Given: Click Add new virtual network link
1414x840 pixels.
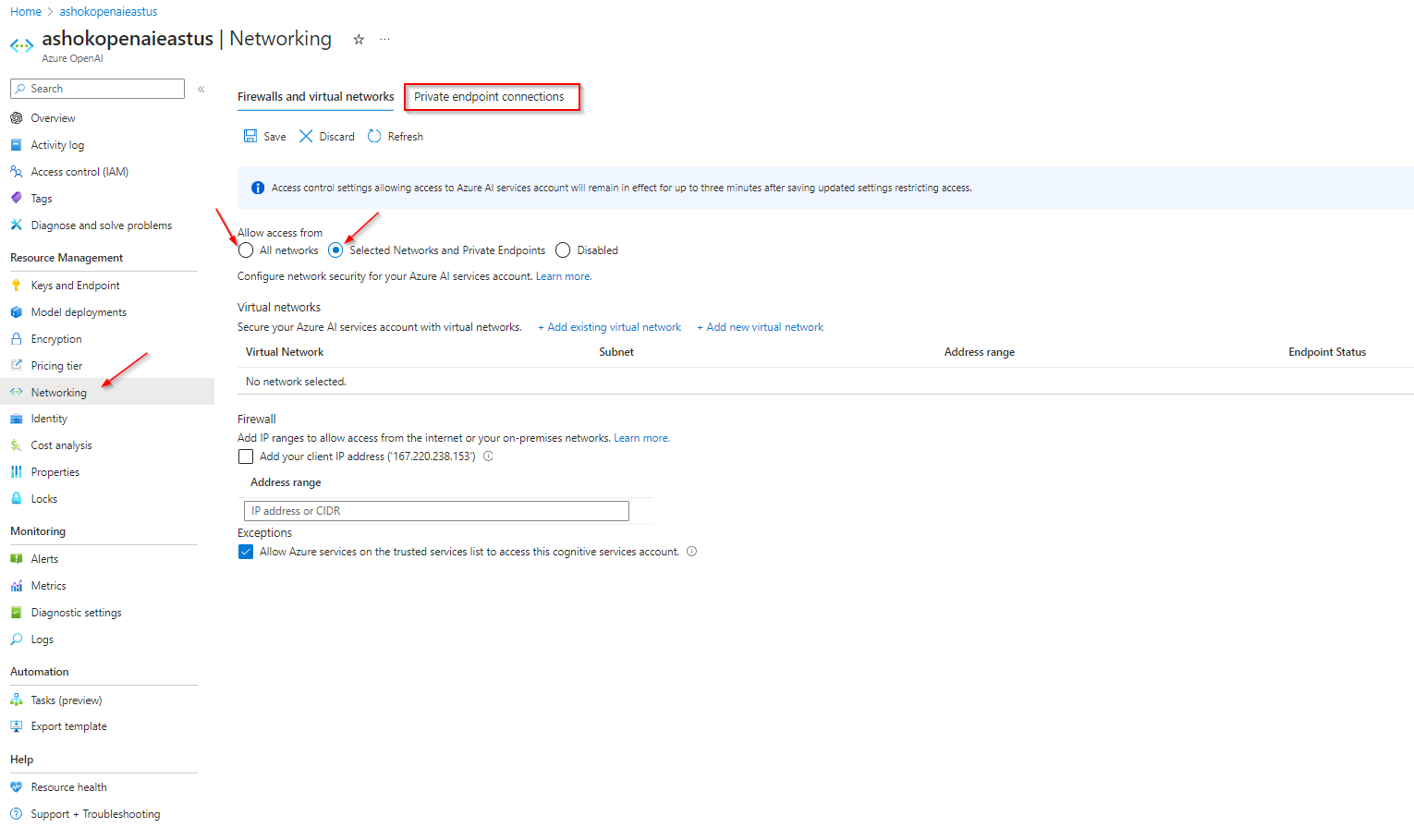Looking at the screenshot, I should [761, 327].
